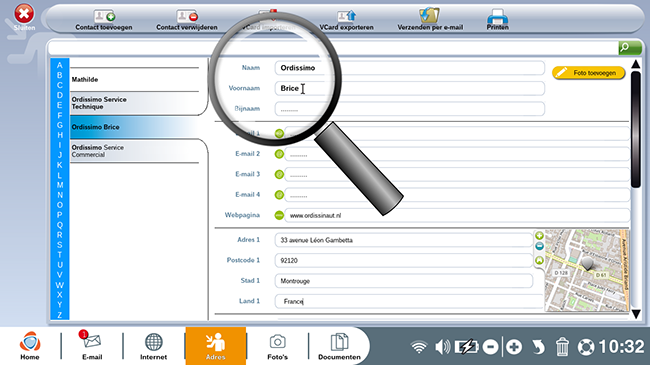The height and width of the screenshot is (365, 650).
Task: Click the Webpagina green link icon
Action: point(279,215)
